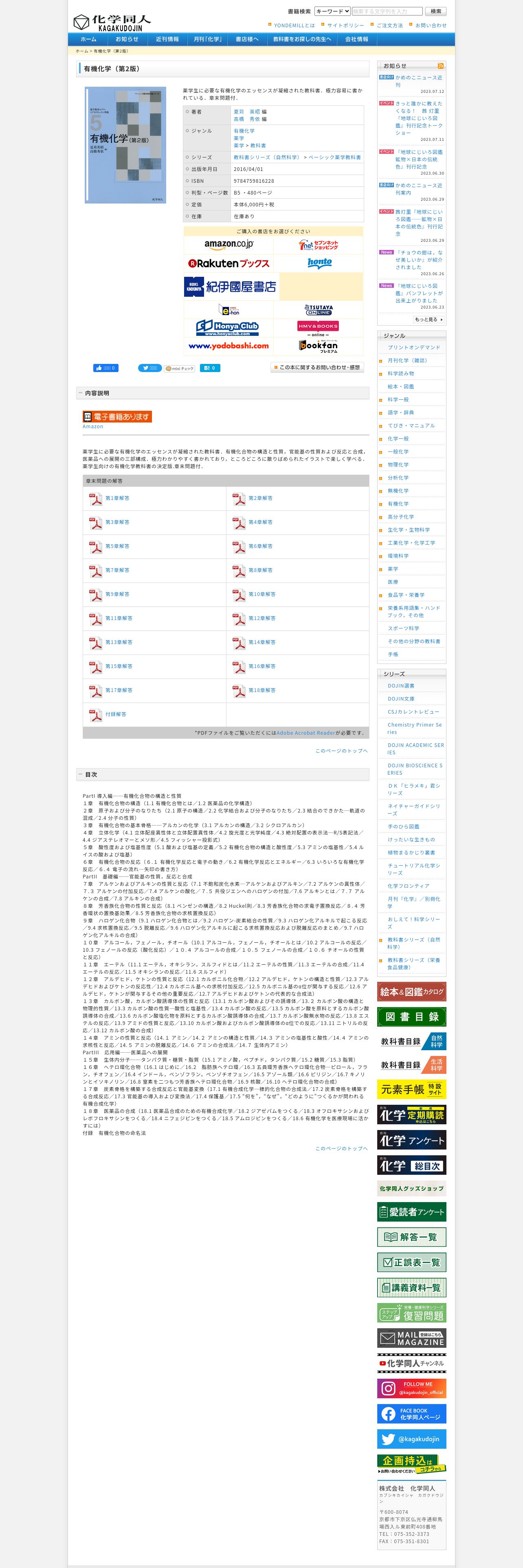Open the Instagram FOLLOW ME banner
Screen dimensions: 523x1568
[x=411, y=1388]
